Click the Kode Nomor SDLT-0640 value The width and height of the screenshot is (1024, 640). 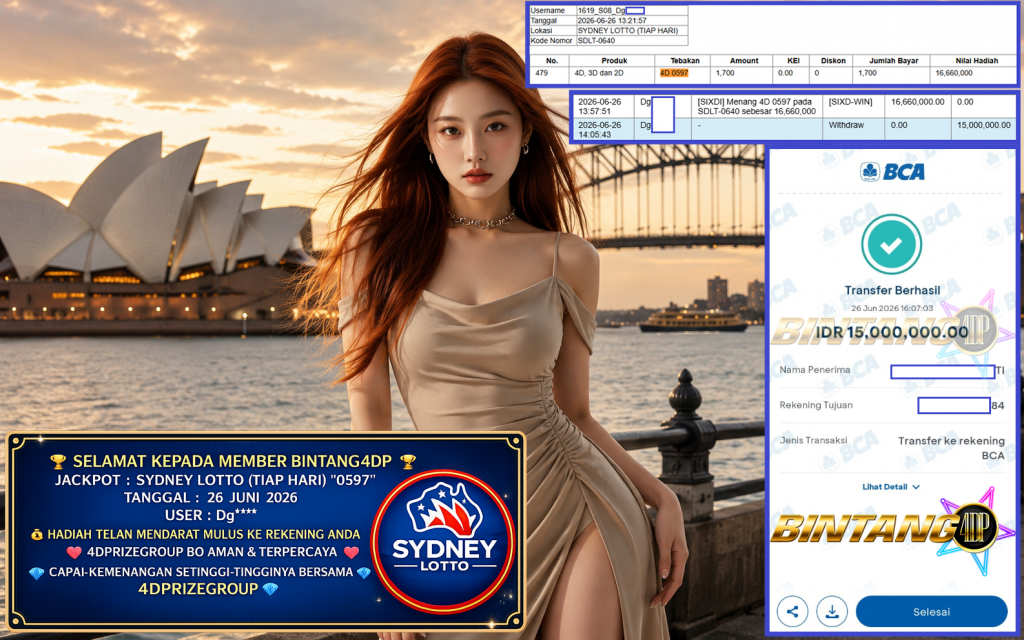click(x=596, y=40)
